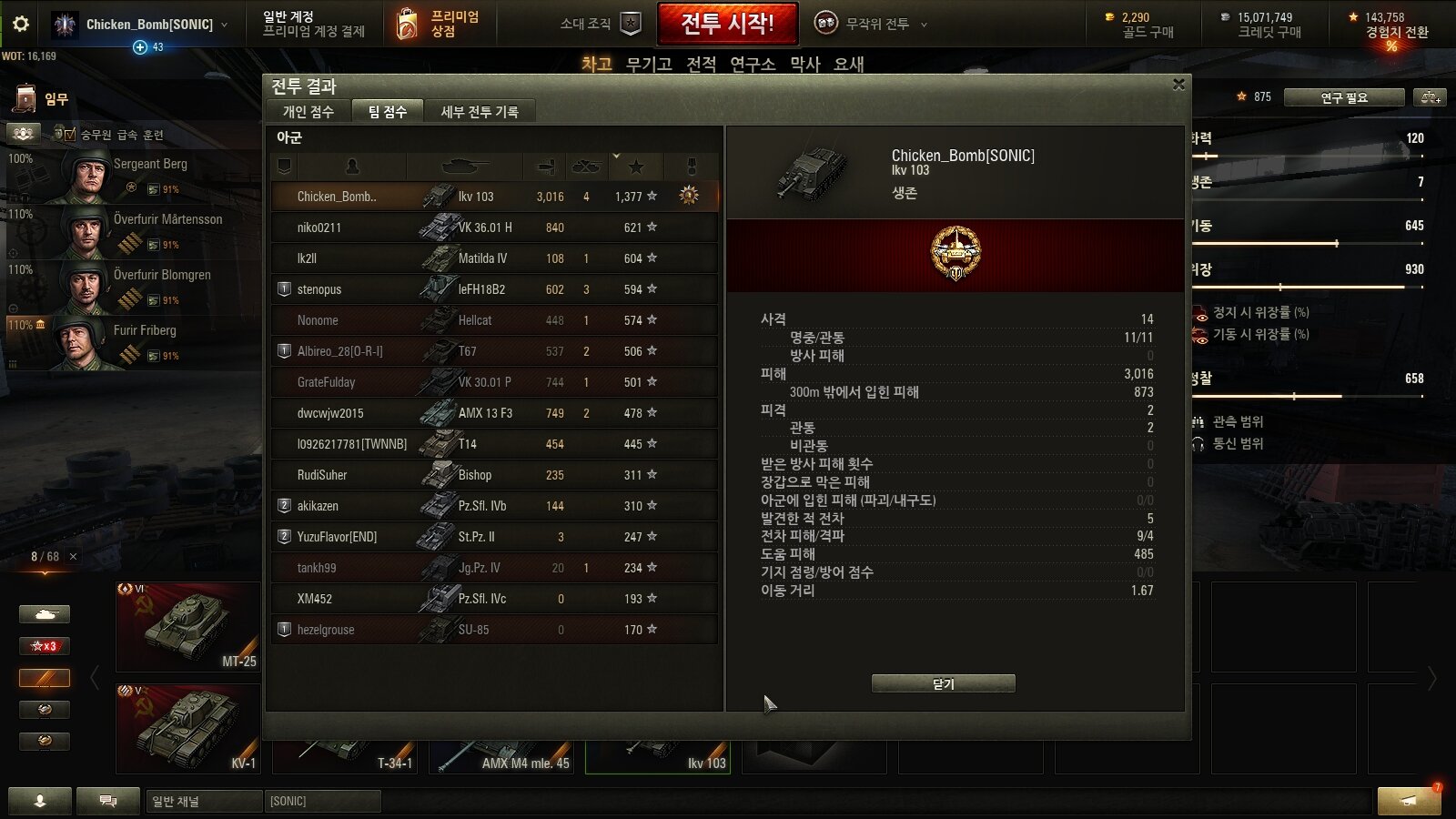Switch to the 개인 점수 tab
This screenshot has width=1456, height=819.
tap(308, 111)
